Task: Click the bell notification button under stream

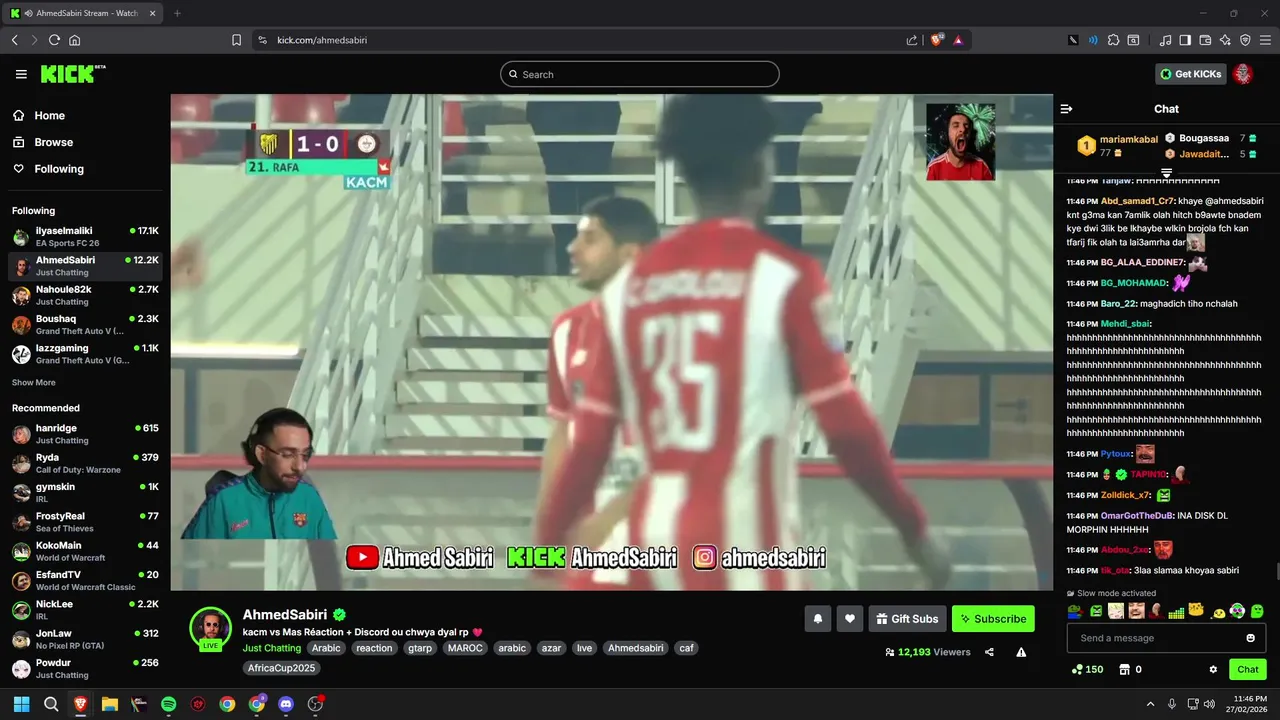Action: tap(818, 619)
